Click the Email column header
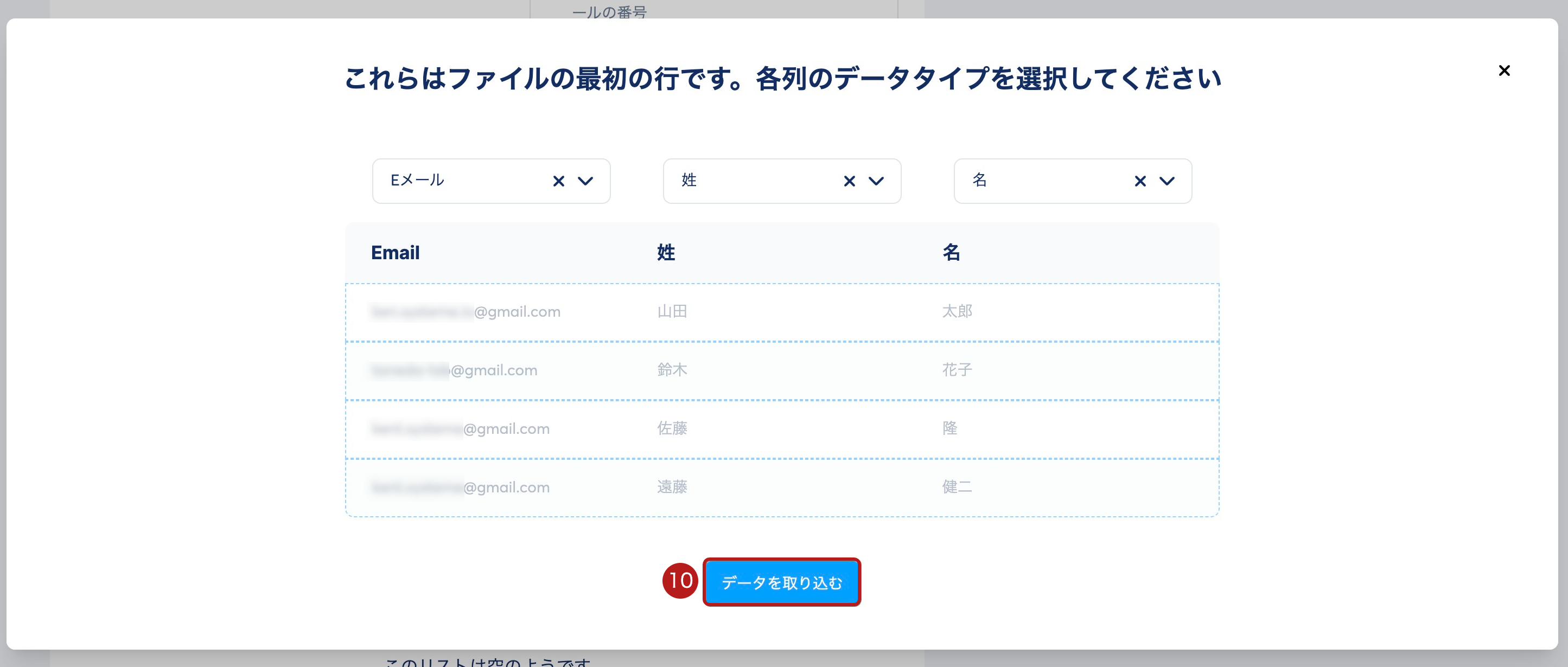The image size is (1568, 667). click(395, 253)
